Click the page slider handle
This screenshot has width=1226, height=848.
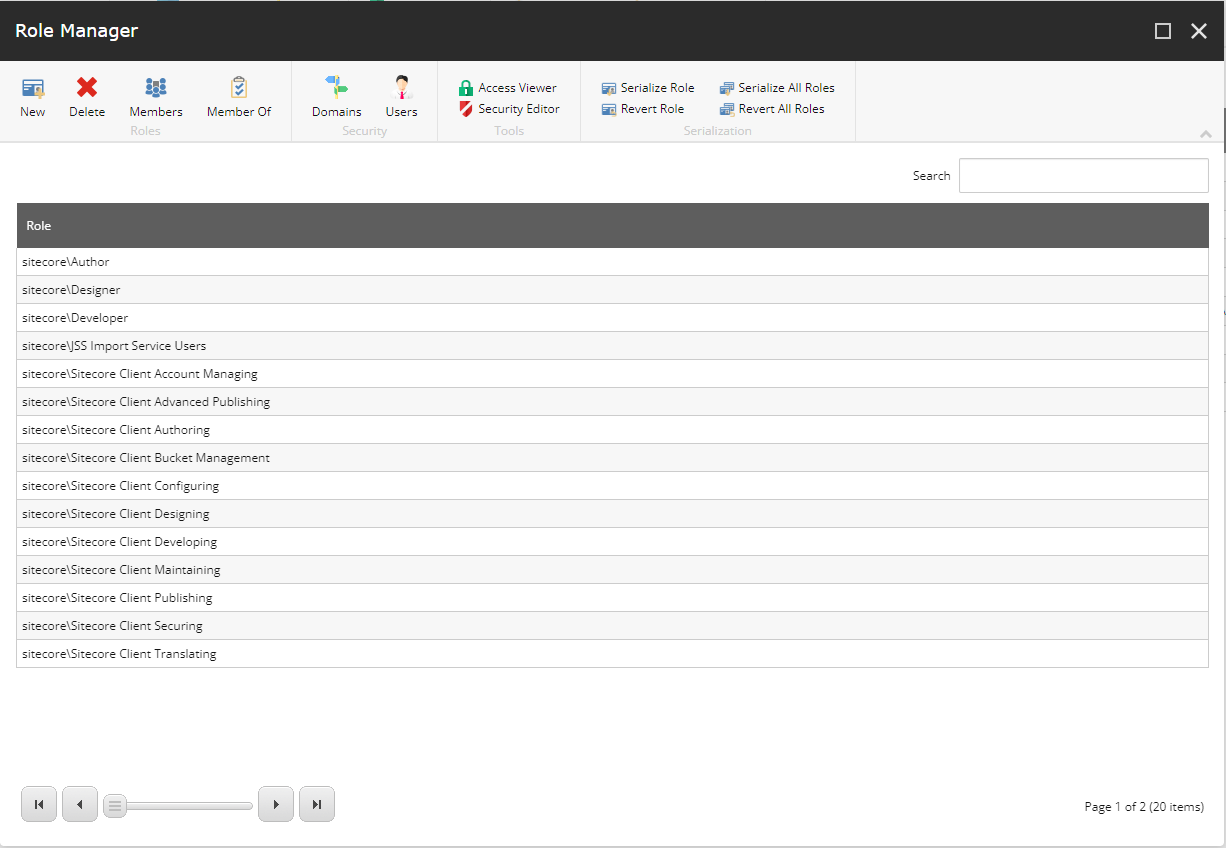(115, 805)
